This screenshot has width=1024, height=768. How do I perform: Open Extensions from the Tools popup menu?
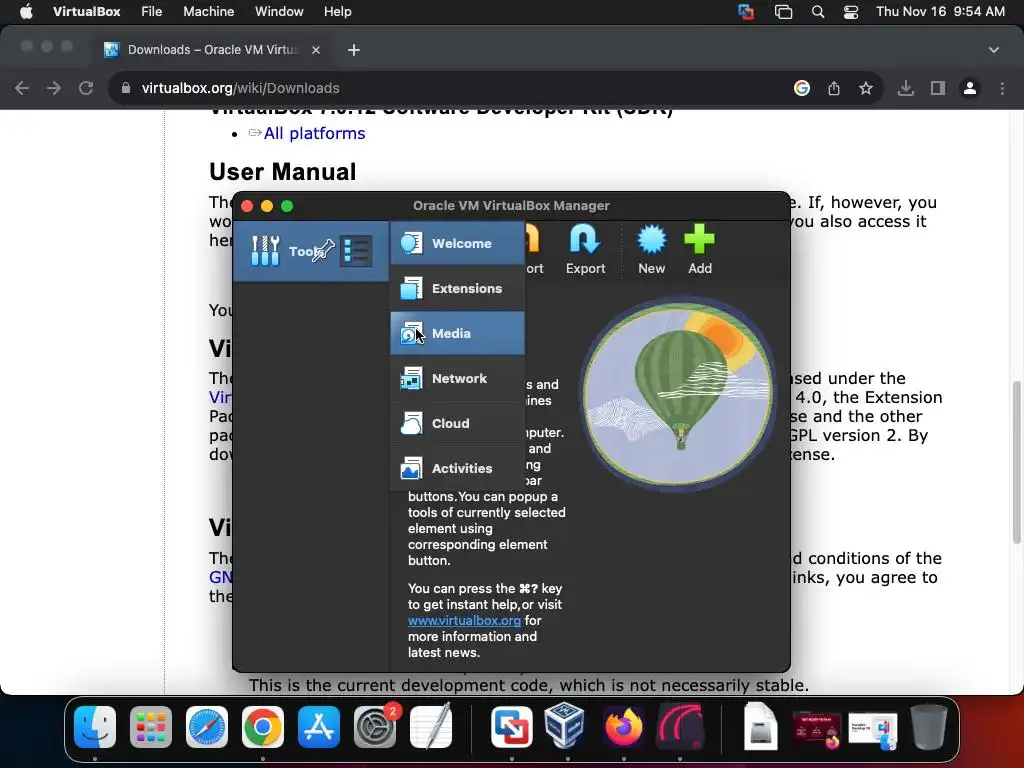[457, 288]
